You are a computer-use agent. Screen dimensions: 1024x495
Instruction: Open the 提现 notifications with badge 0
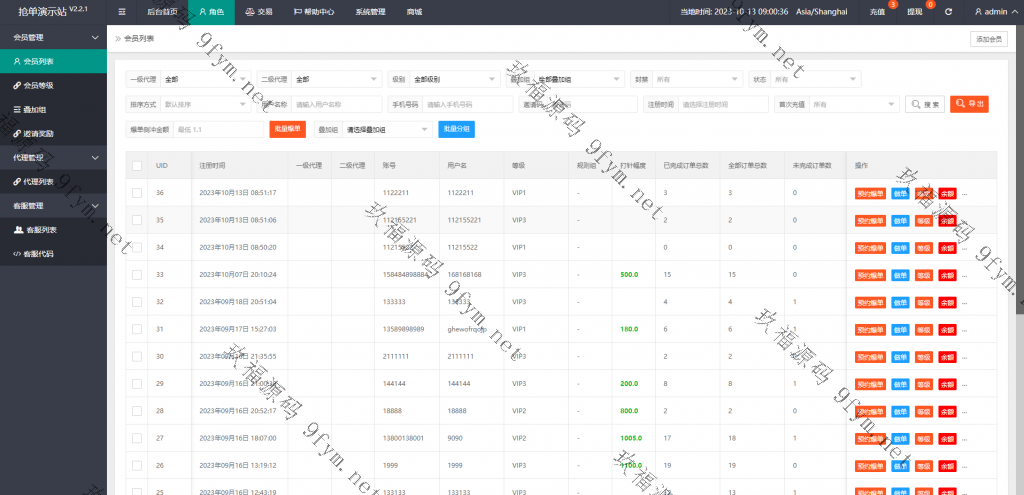915,12
